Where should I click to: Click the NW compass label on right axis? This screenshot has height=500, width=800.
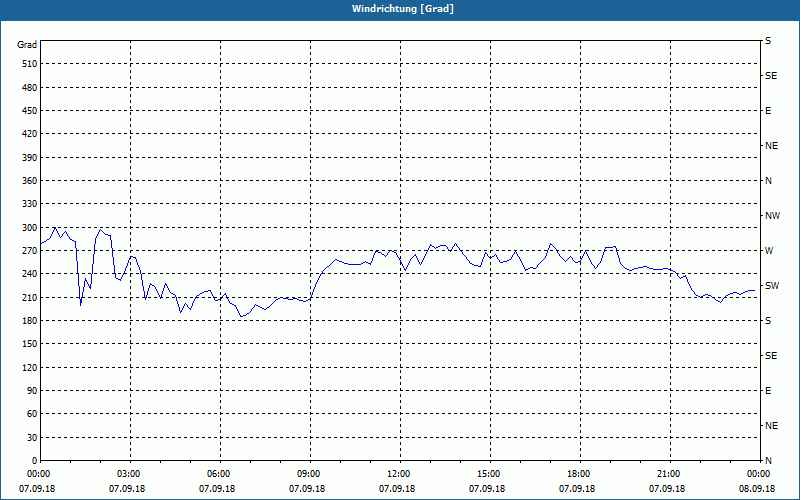click(772, 216)
